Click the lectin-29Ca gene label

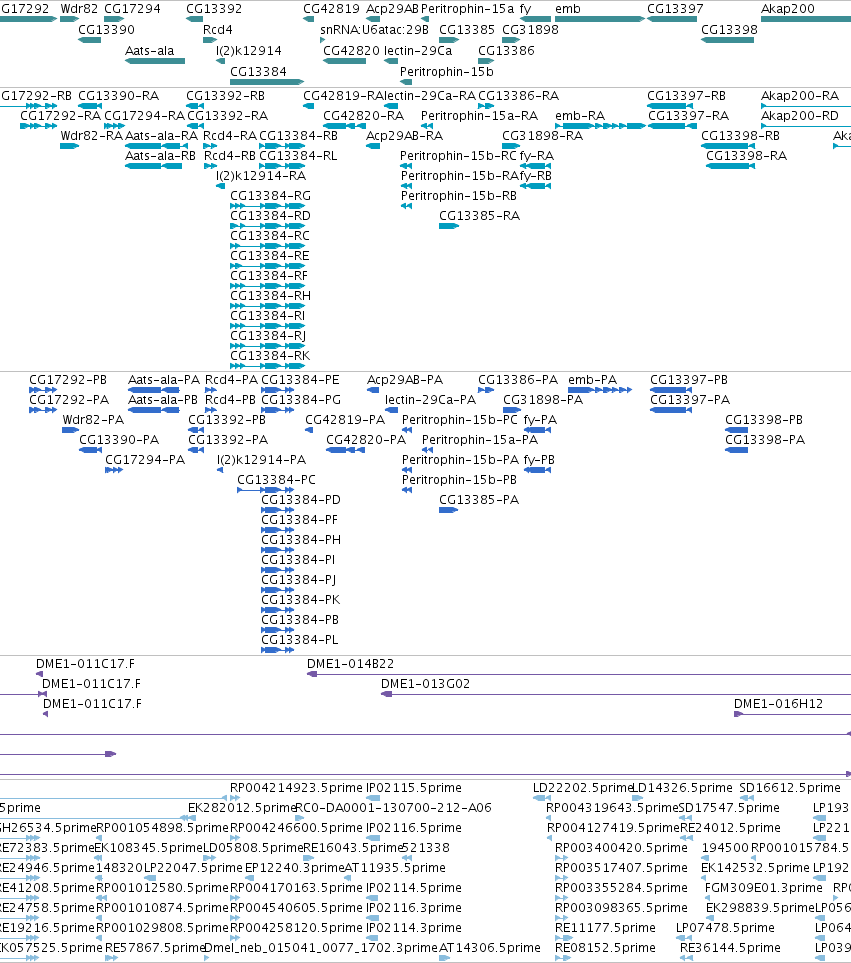tap(418, 50)
